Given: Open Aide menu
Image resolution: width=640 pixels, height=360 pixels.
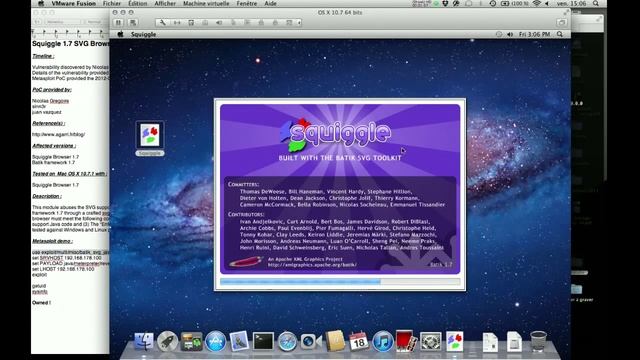Looking at the screenshot, I should (x=270, y=3).
